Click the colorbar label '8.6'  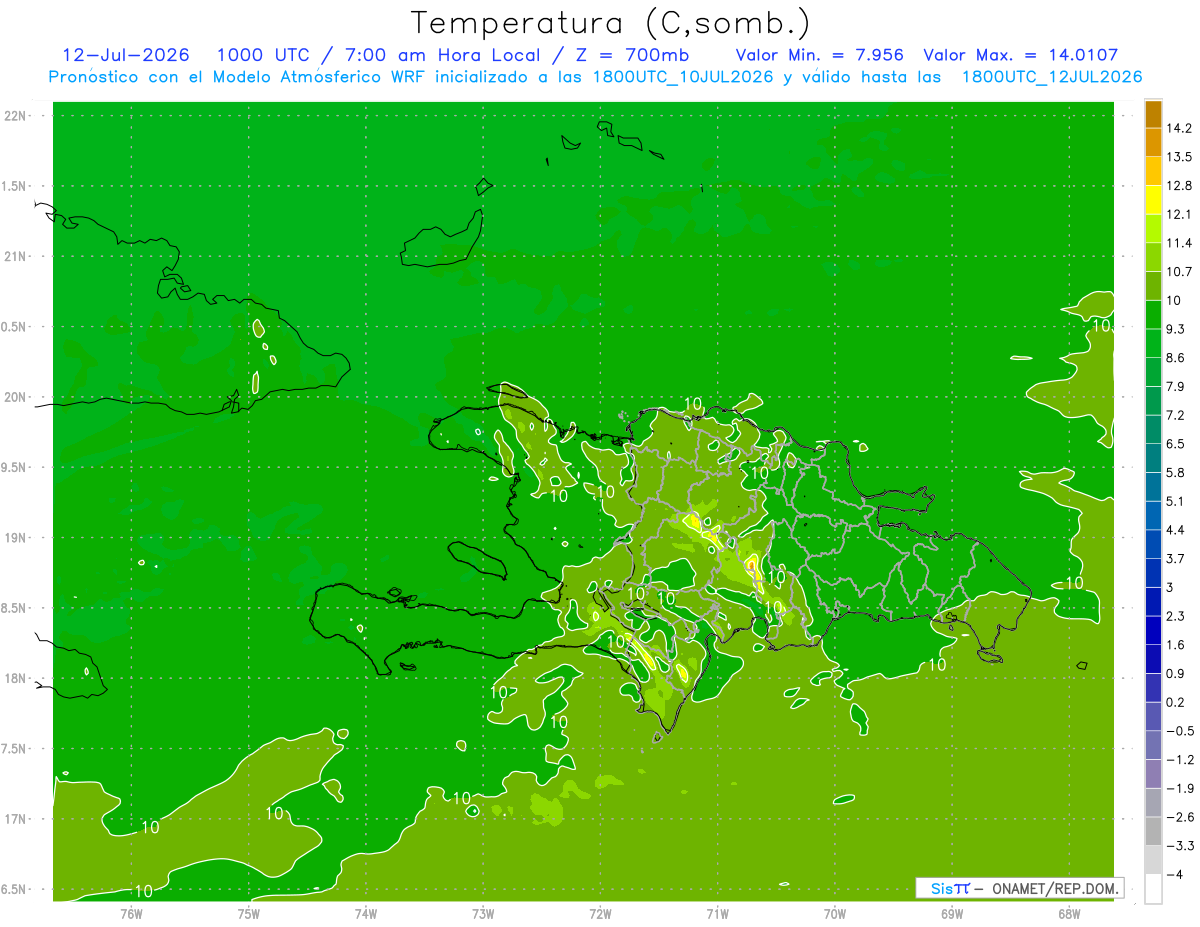click(x=1176, y=358)
